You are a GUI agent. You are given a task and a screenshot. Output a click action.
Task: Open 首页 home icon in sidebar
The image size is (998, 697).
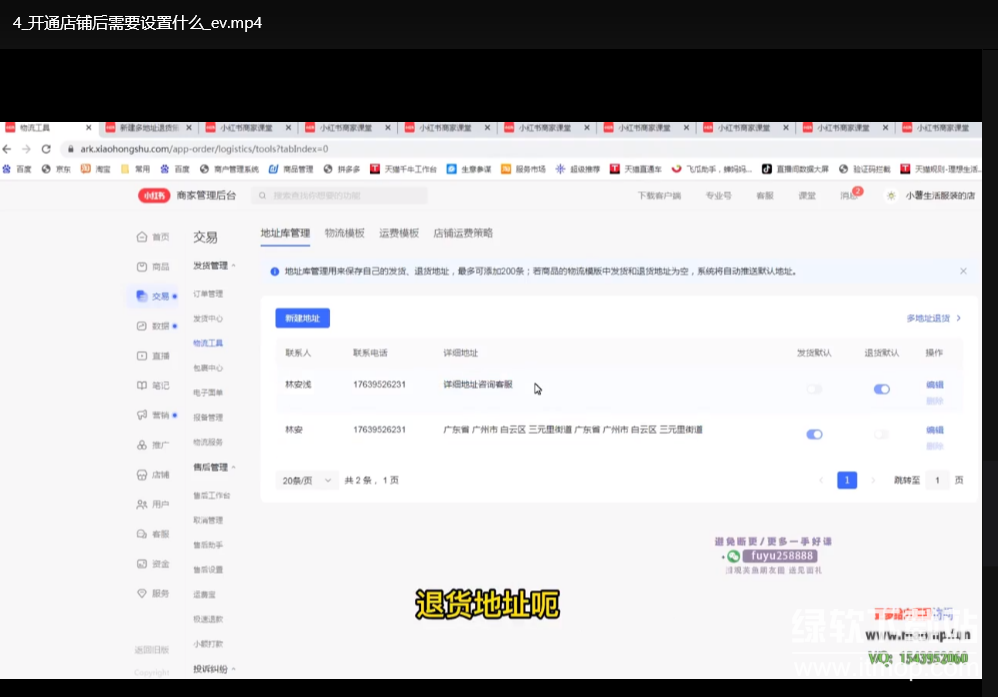coord(142,237)
